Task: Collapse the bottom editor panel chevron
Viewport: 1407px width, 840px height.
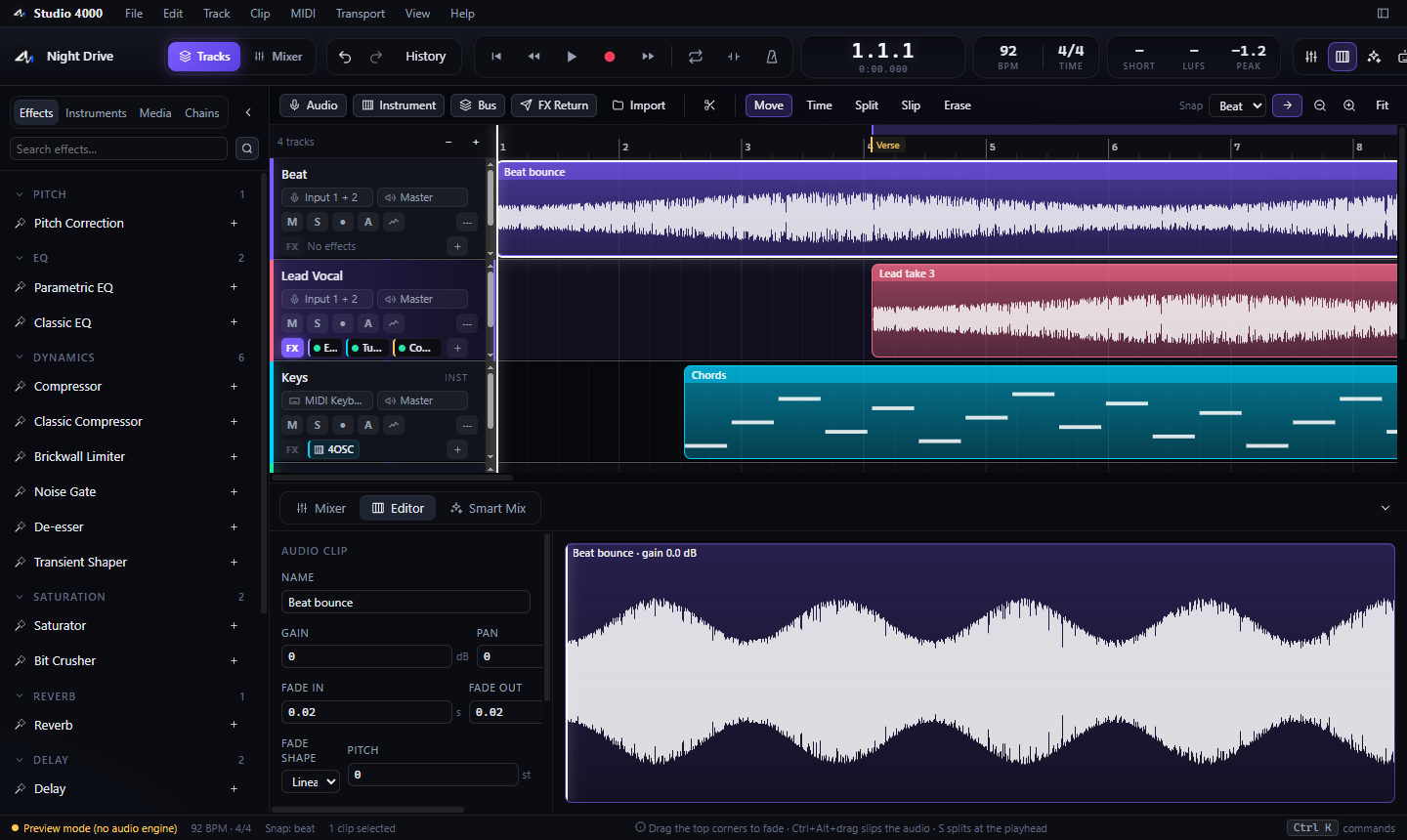Action: pos(1385,508)
